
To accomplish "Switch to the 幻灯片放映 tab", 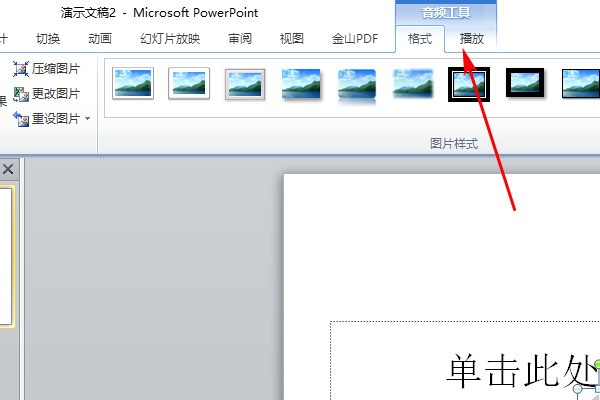I will (170, 39).
